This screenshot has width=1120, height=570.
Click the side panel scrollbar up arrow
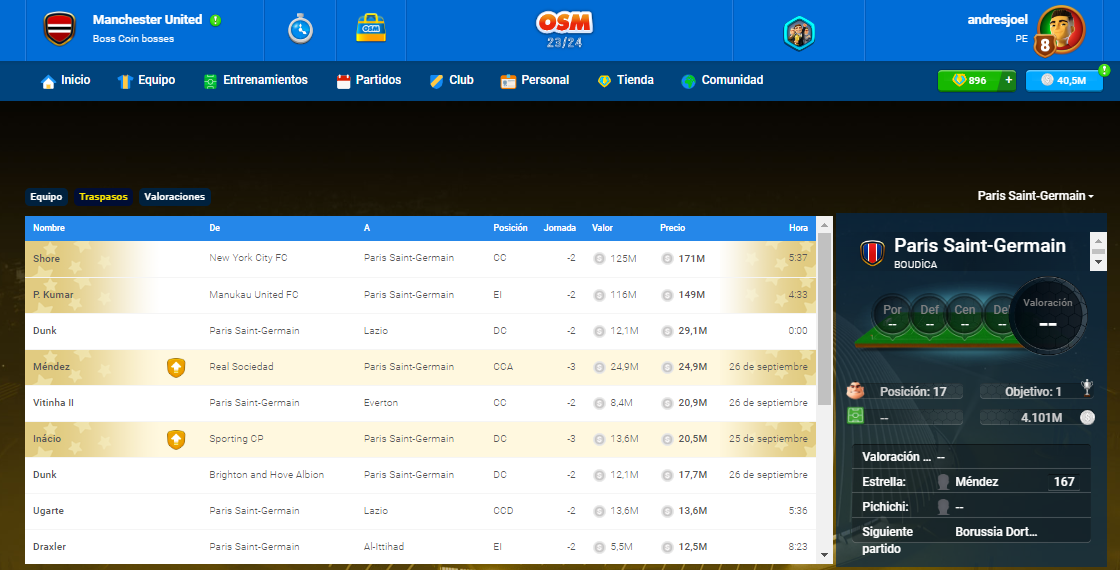coord(1099,241)
